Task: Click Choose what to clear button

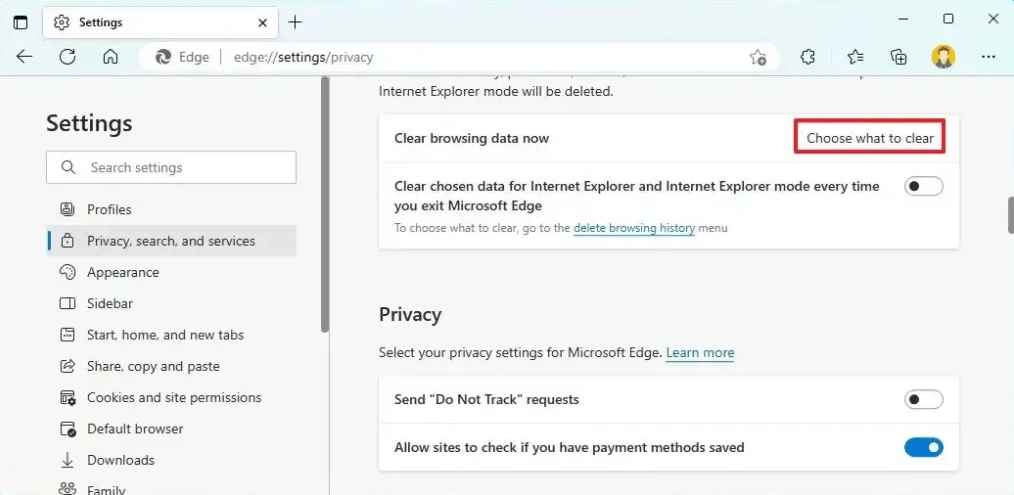Action: tap(870, 138)
